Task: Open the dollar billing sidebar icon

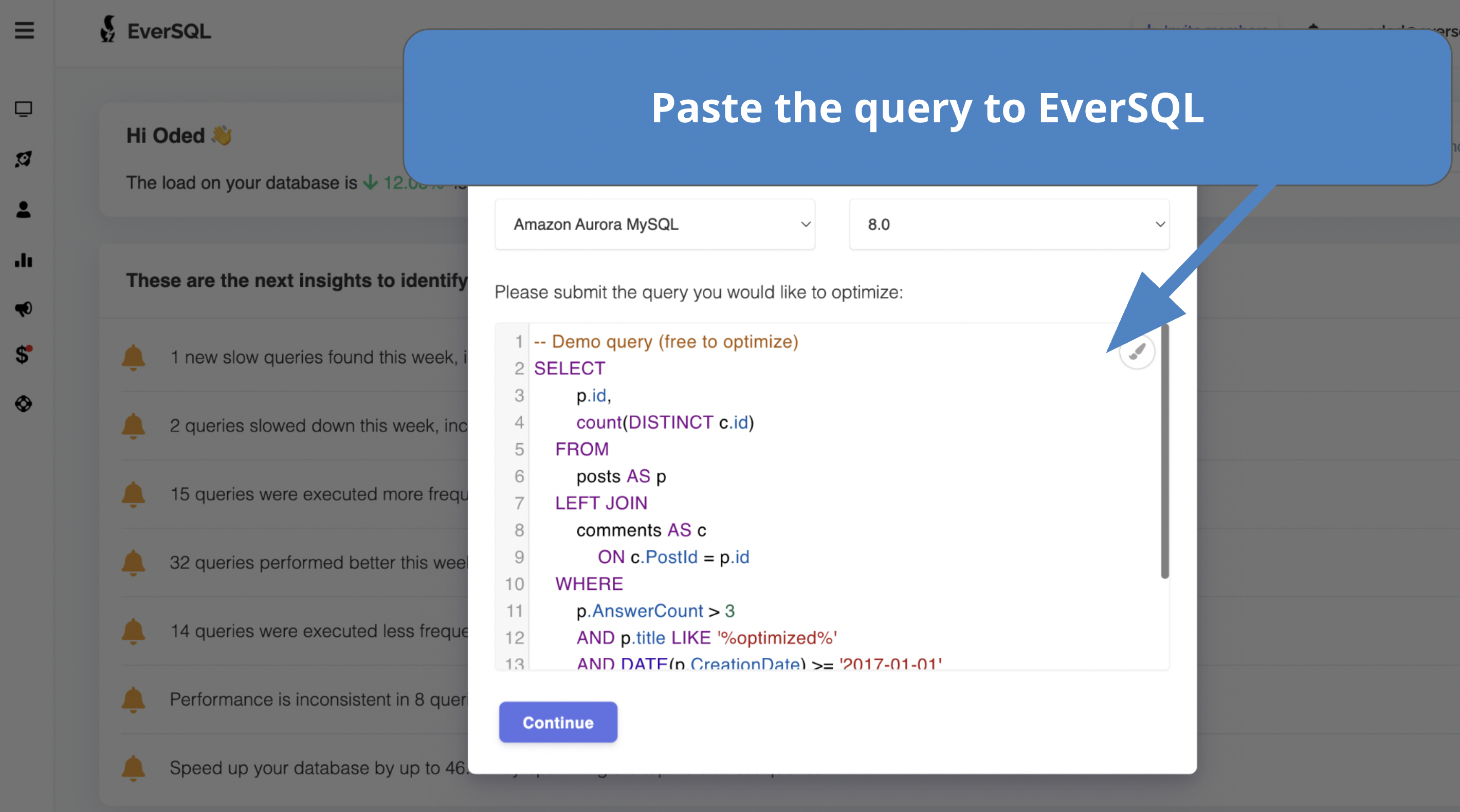Action: (23, 355)
